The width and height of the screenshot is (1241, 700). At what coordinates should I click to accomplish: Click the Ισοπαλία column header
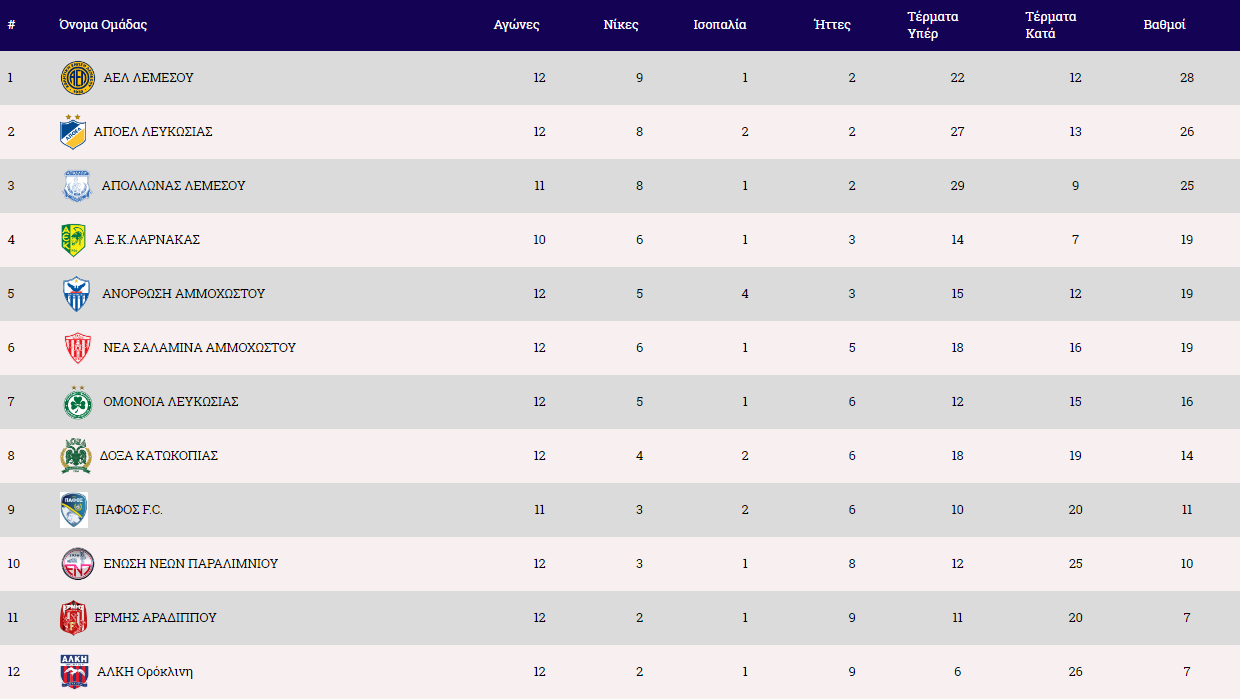(x=720, y=25)
